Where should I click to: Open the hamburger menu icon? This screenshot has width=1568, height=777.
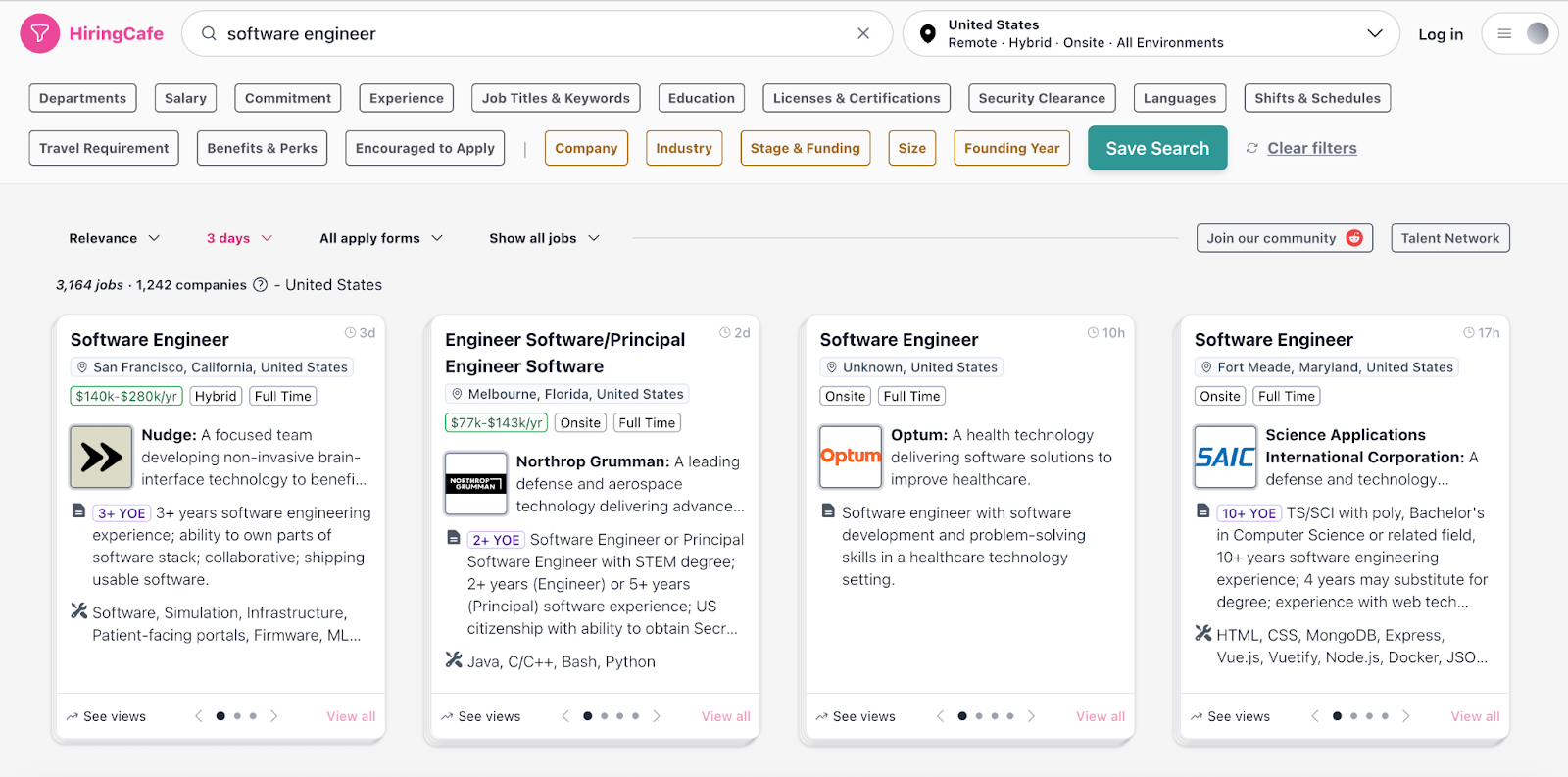tap(1504, 33)
